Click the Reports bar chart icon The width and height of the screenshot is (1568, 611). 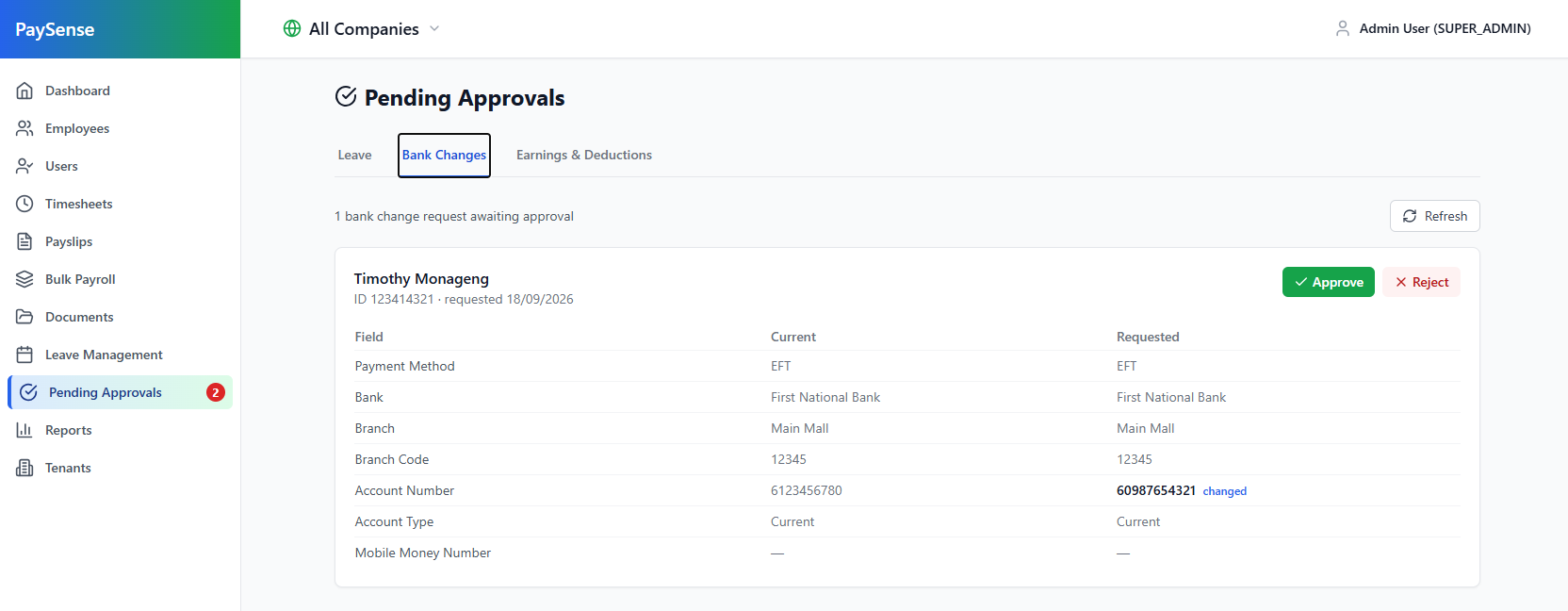(x=24, y=430)
